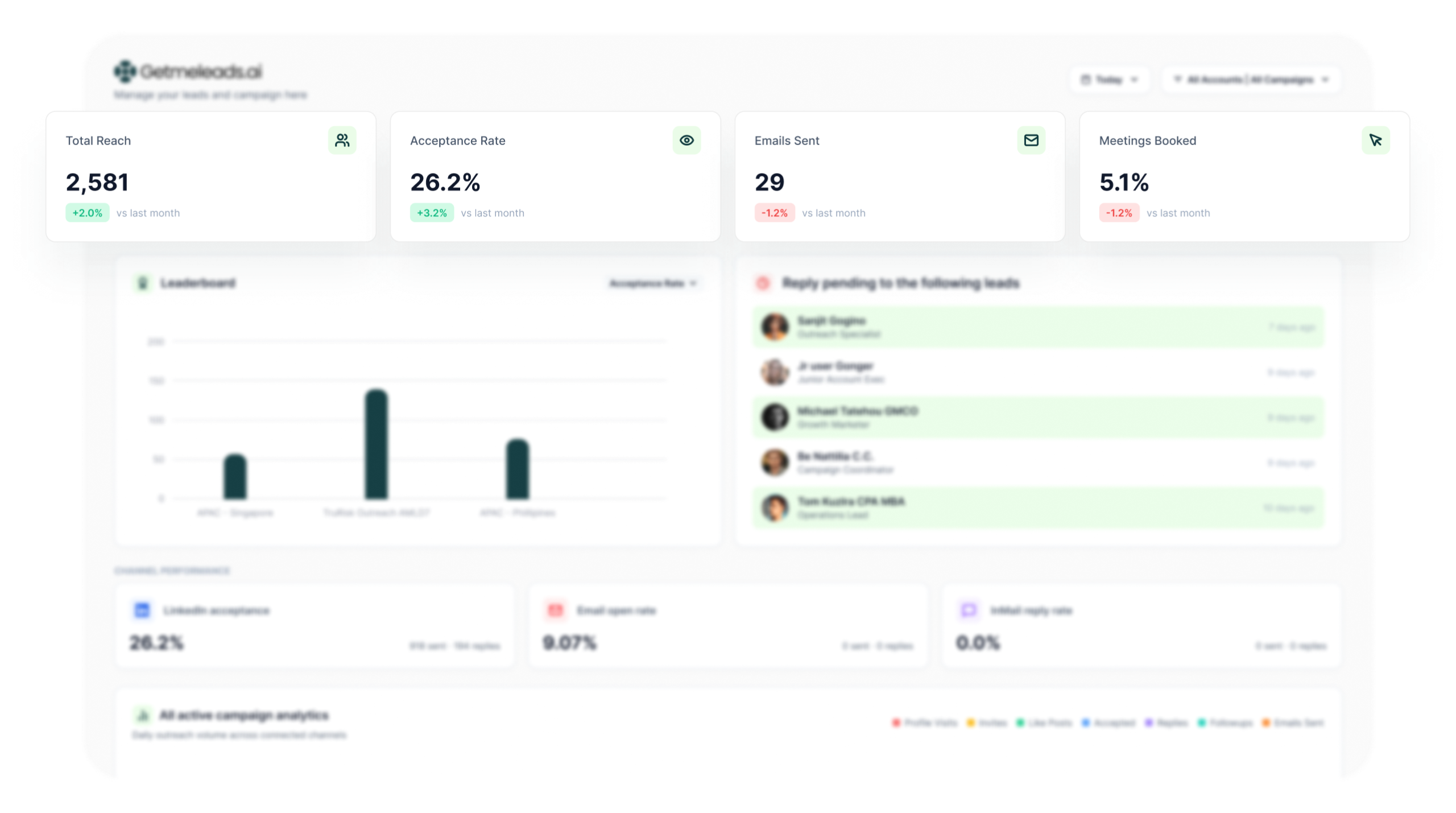Toggle the Accepted legend item
Image resolution: width=1456 pixels, height=813 pixels.
1108,723
